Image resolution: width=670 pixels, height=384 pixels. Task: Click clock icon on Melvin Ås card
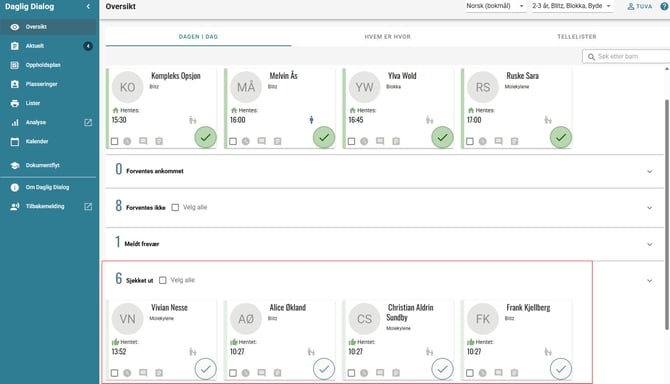[246, 141]
